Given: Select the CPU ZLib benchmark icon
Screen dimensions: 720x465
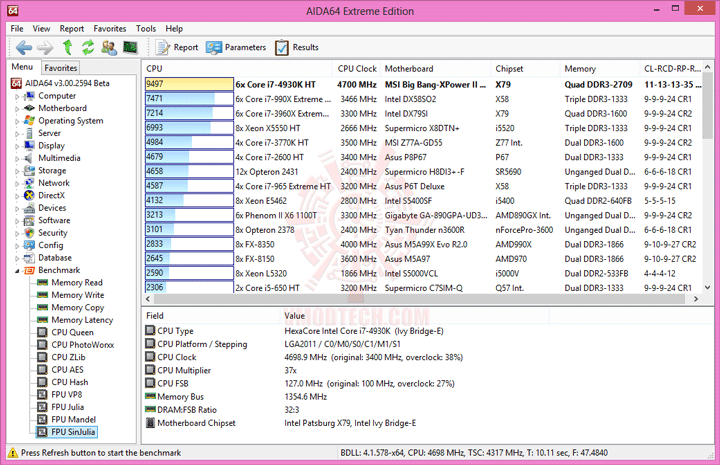Looking at the screenshot, I should (42, 357).
